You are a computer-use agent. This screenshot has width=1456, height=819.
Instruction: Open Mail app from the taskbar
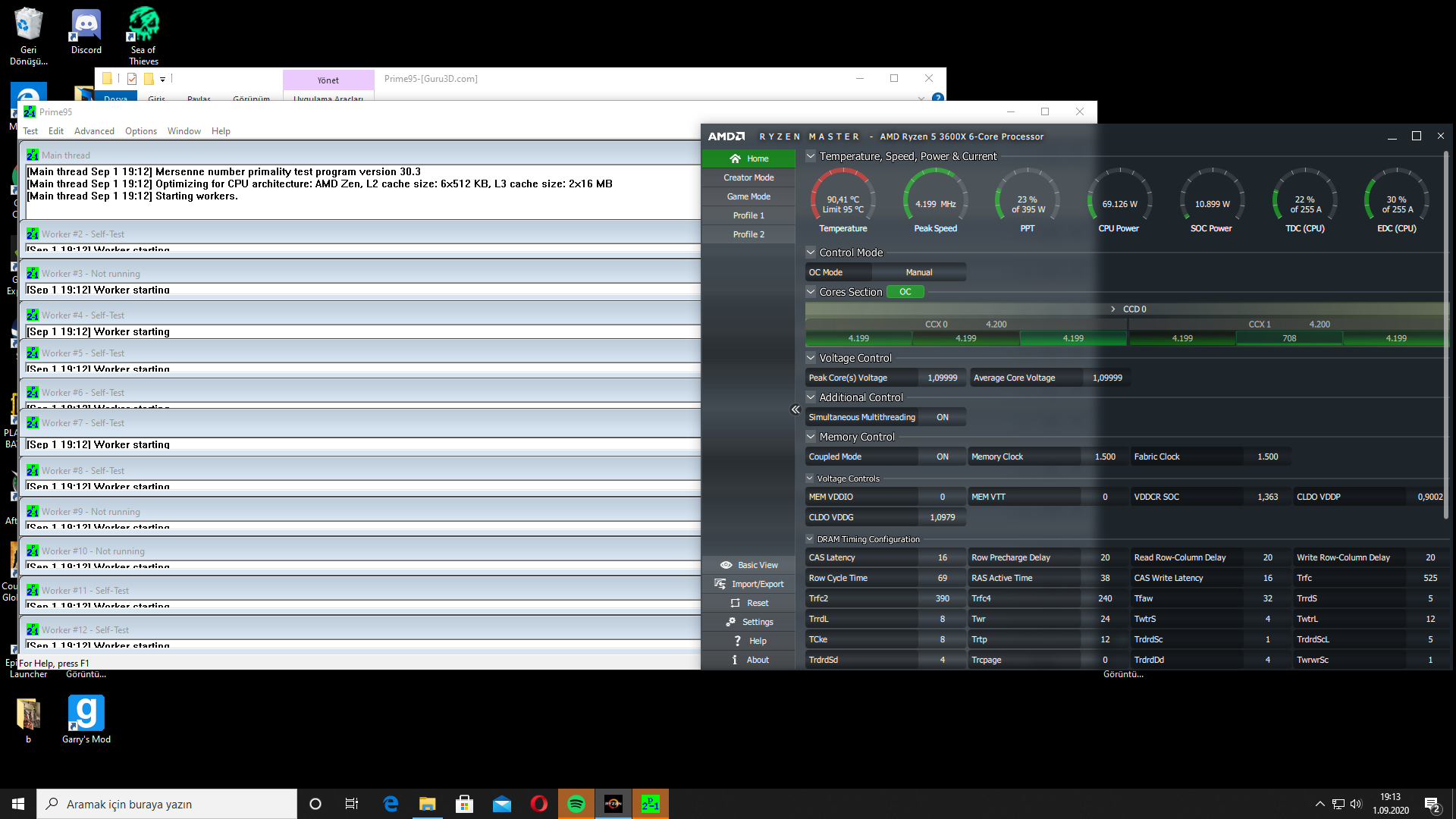pyautogui.click(x=502, y=804)
